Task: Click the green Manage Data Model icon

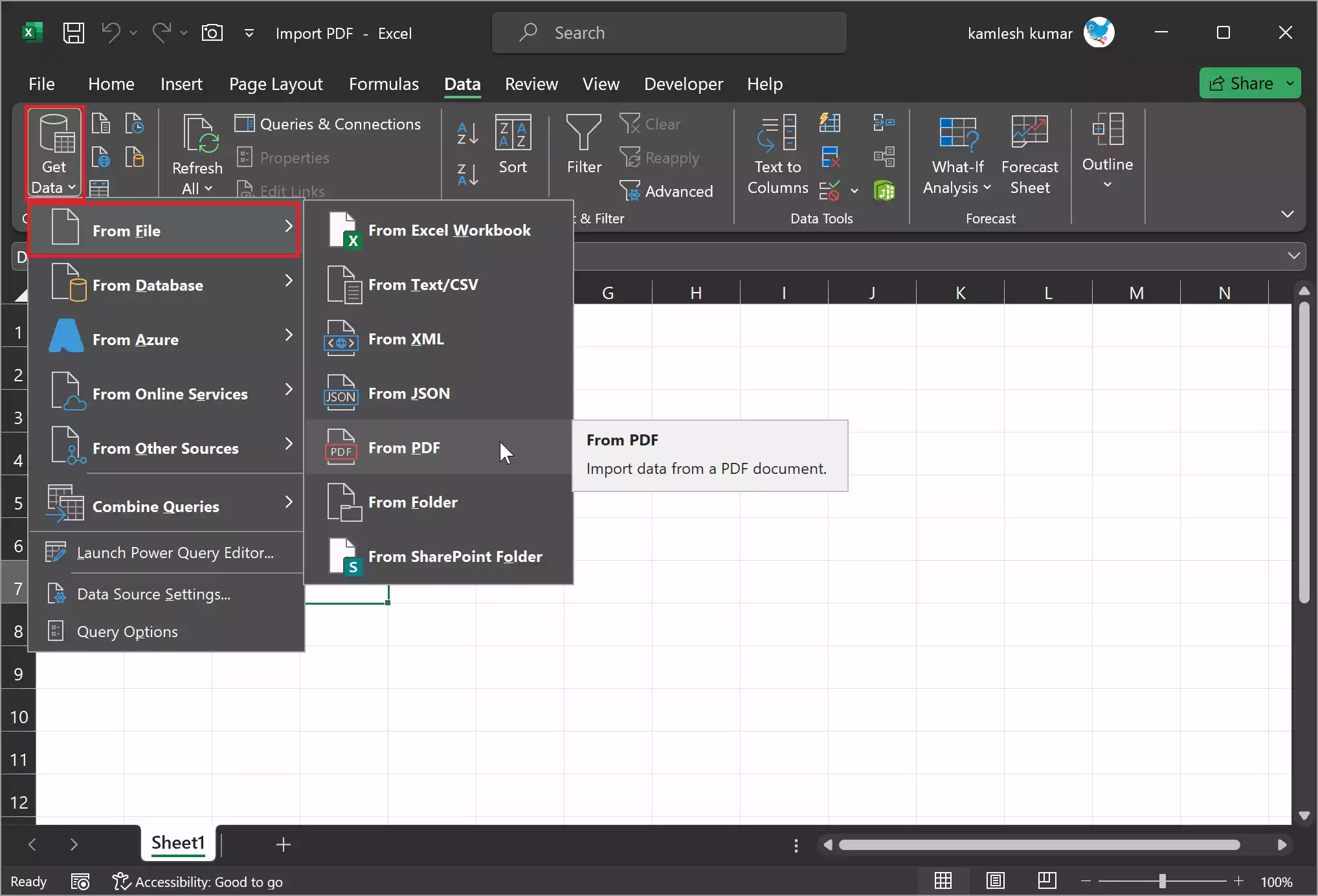Action: coord(884,191)
